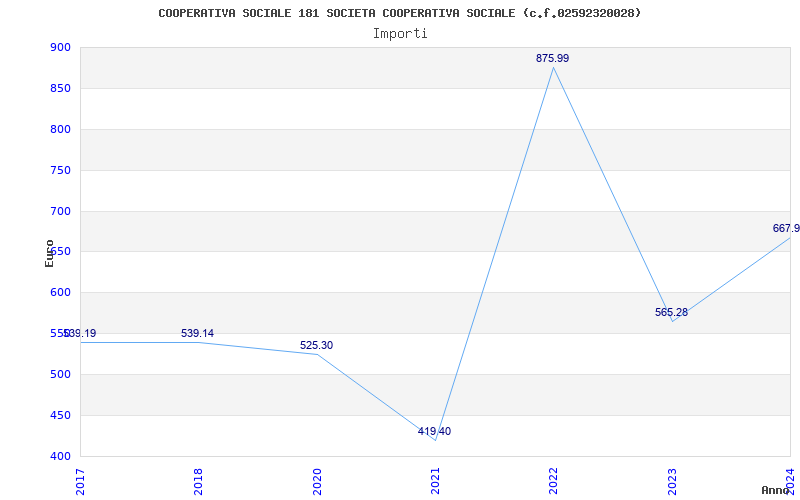Click the 2020 x-axis year label

317,482
